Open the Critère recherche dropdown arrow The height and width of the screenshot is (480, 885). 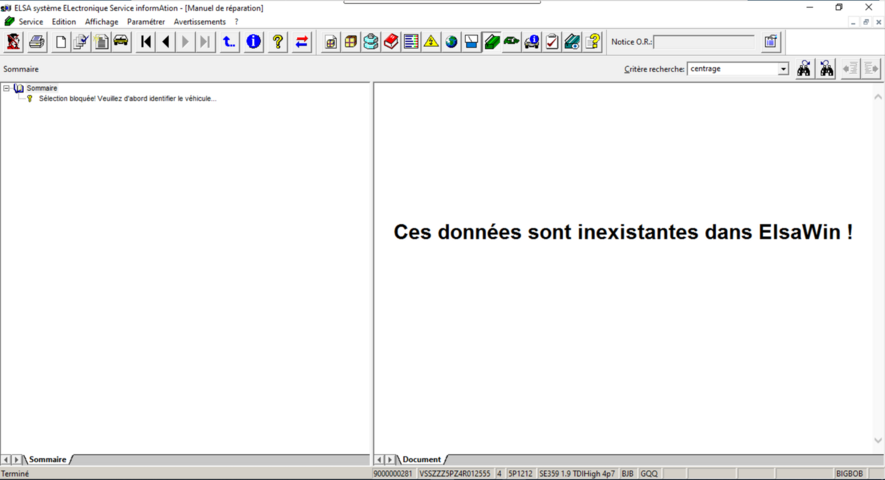(783, 69)
